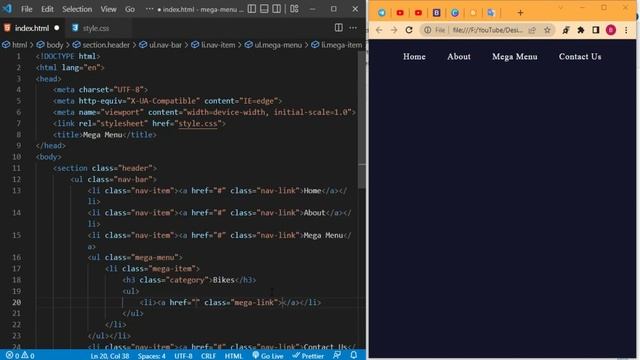This screenshot has height=360, width=640.
Task: Select section.header breadcrumb
Action: click(x=106, y=45)
